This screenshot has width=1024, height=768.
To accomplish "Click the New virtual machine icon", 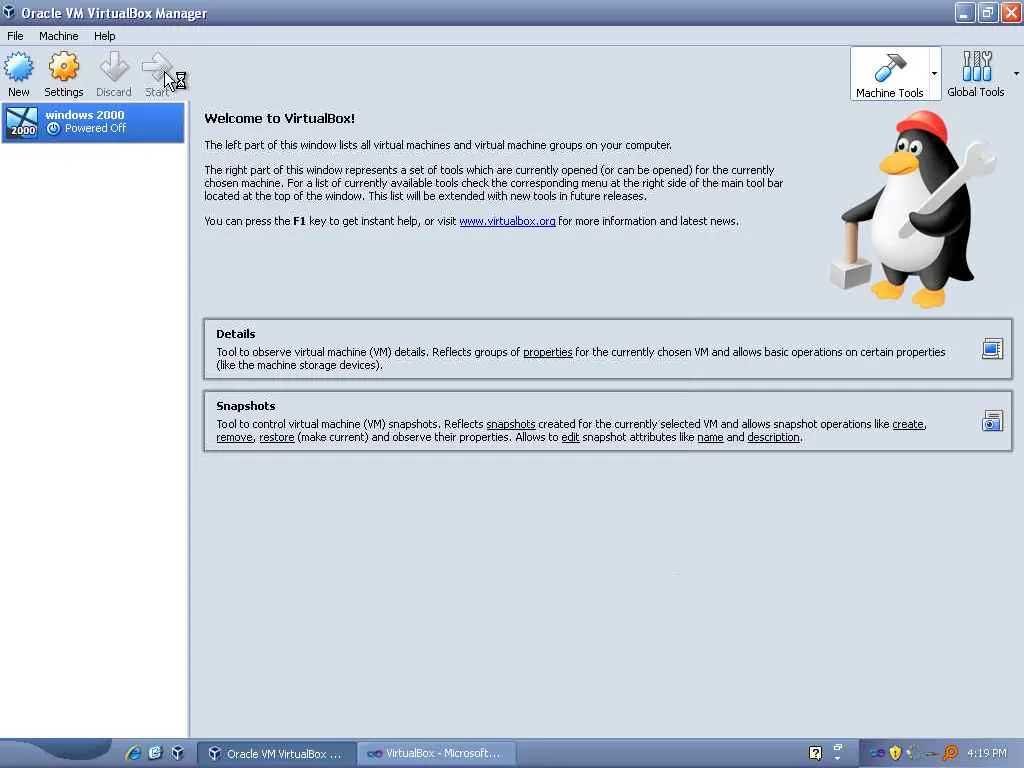I will click(18, 67).
